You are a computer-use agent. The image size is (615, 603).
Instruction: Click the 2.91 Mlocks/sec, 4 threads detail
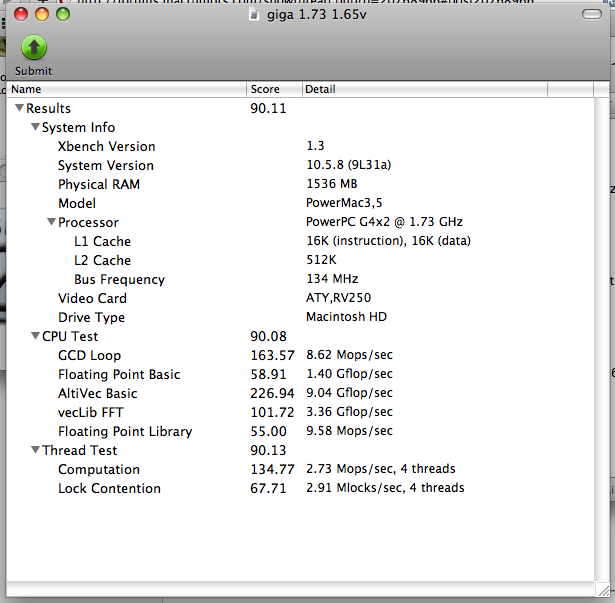point(385,488)
